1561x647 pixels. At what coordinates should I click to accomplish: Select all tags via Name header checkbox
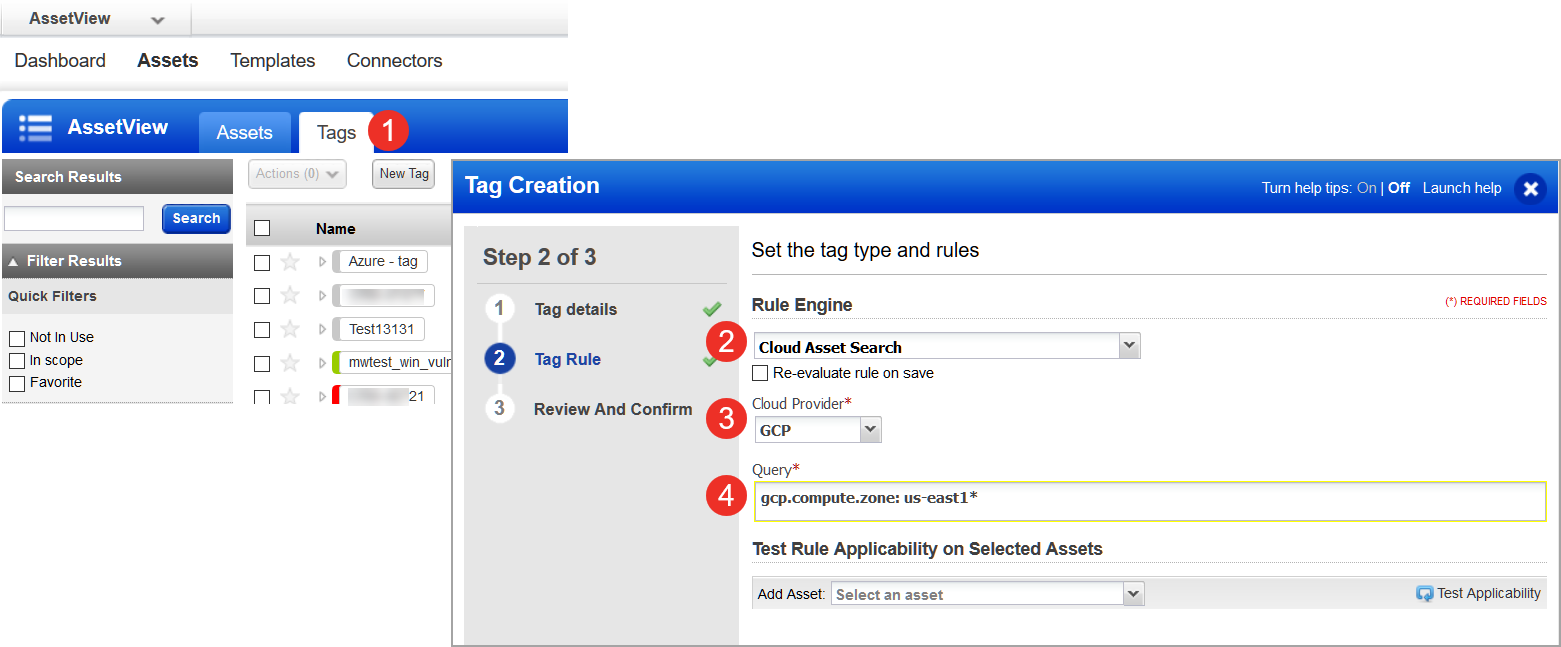tap(262, 227)
